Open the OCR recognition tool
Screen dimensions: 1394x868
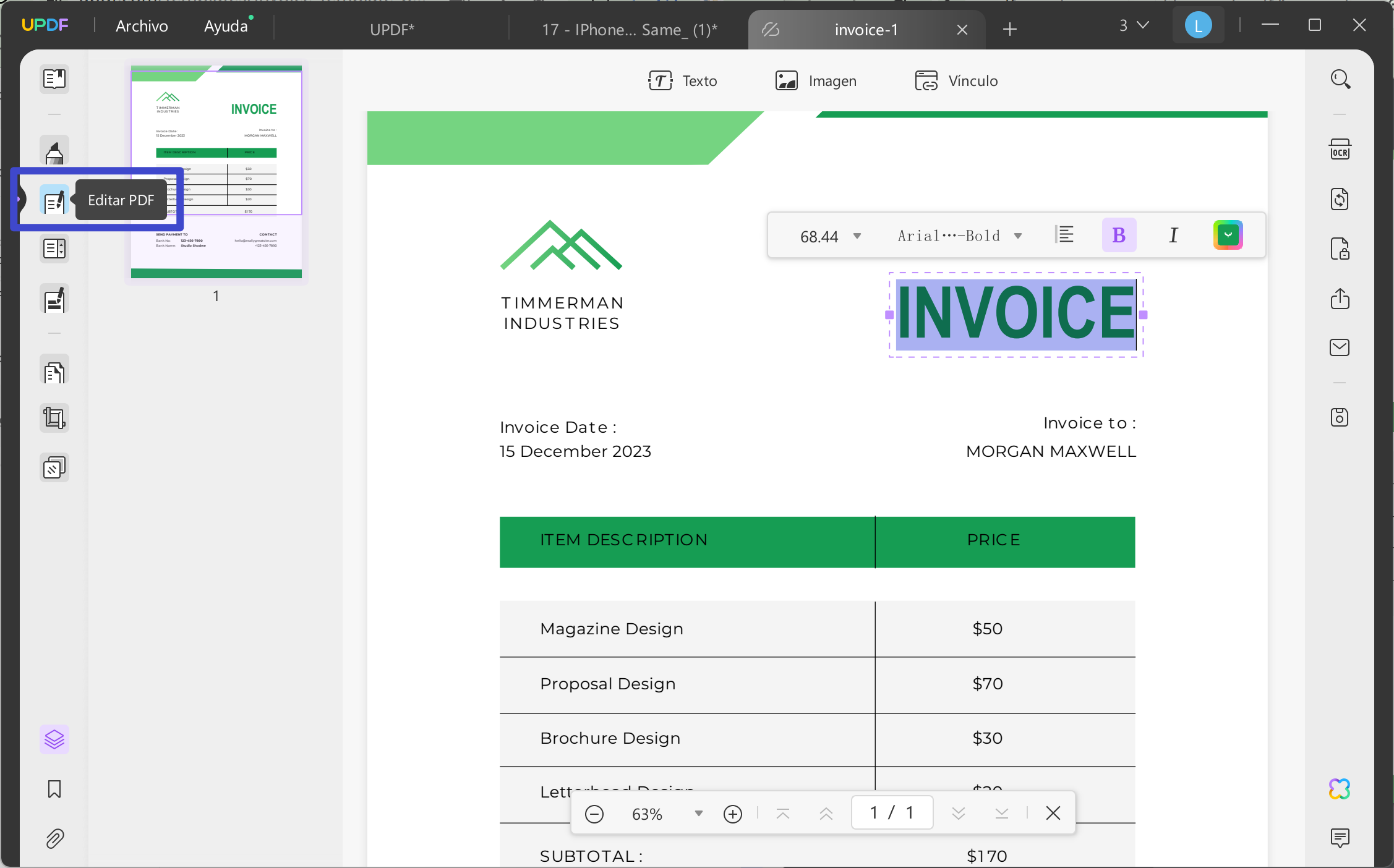click(1340, 150)
